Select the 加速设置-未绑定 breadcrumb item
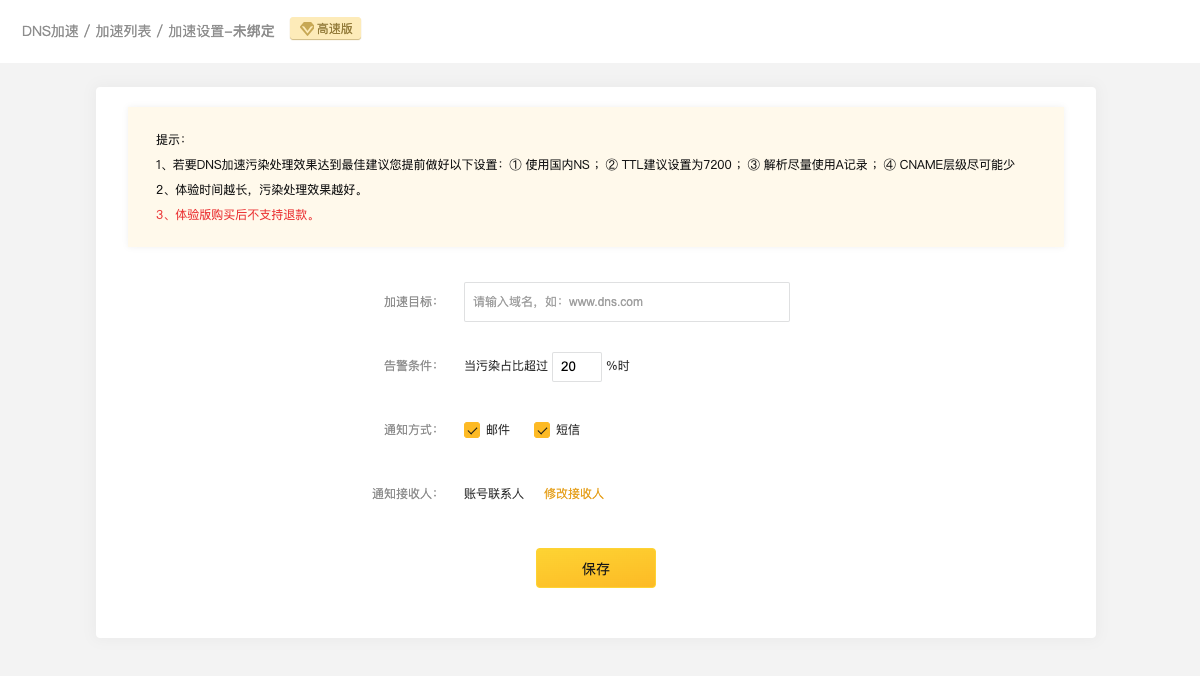The height and width of the screenshot is (676, 1200). (221, 31)
